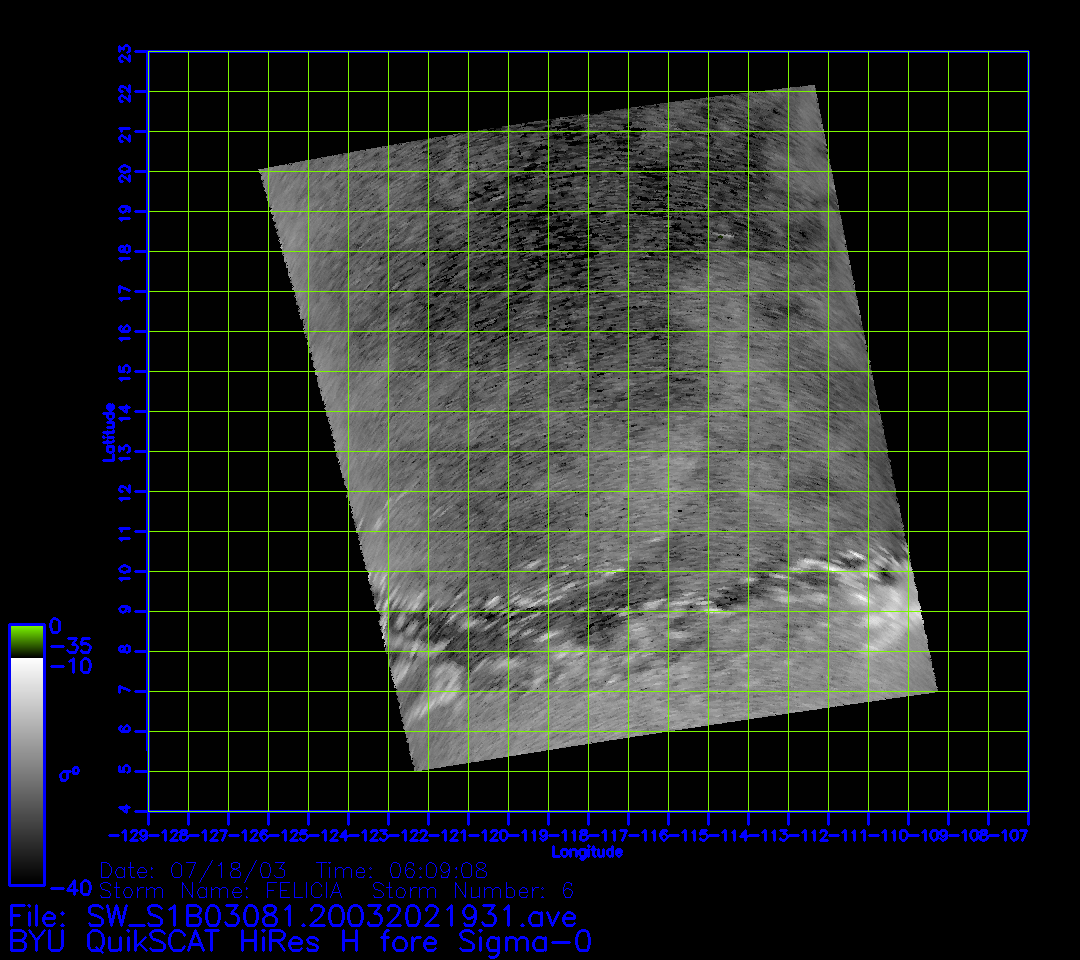The image size is (1080, 960).
Task: Click the -40 label under the color bar
Action: [69, 888]
